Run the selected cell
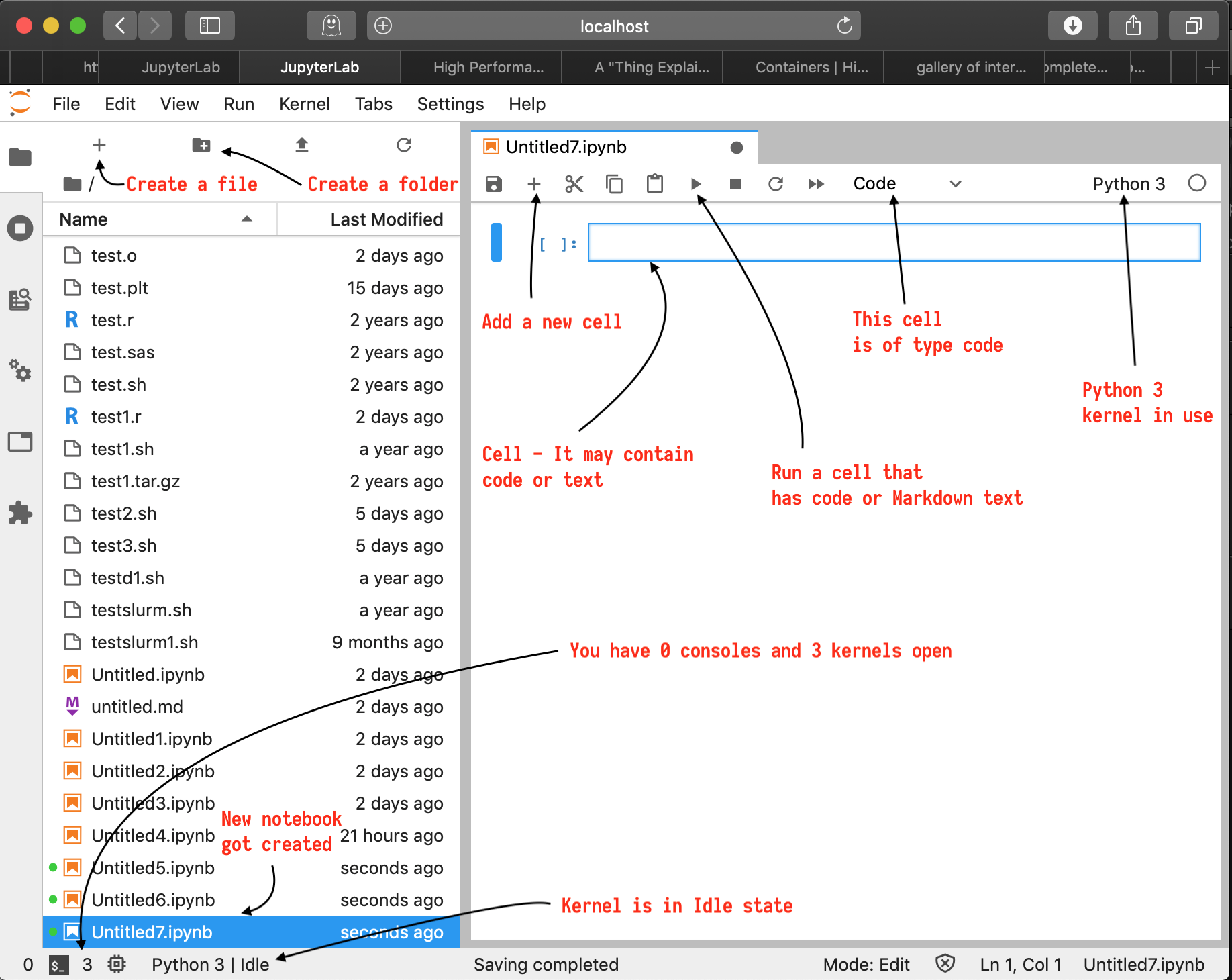The image size is (1232, 980). click(x=695, y=184)
